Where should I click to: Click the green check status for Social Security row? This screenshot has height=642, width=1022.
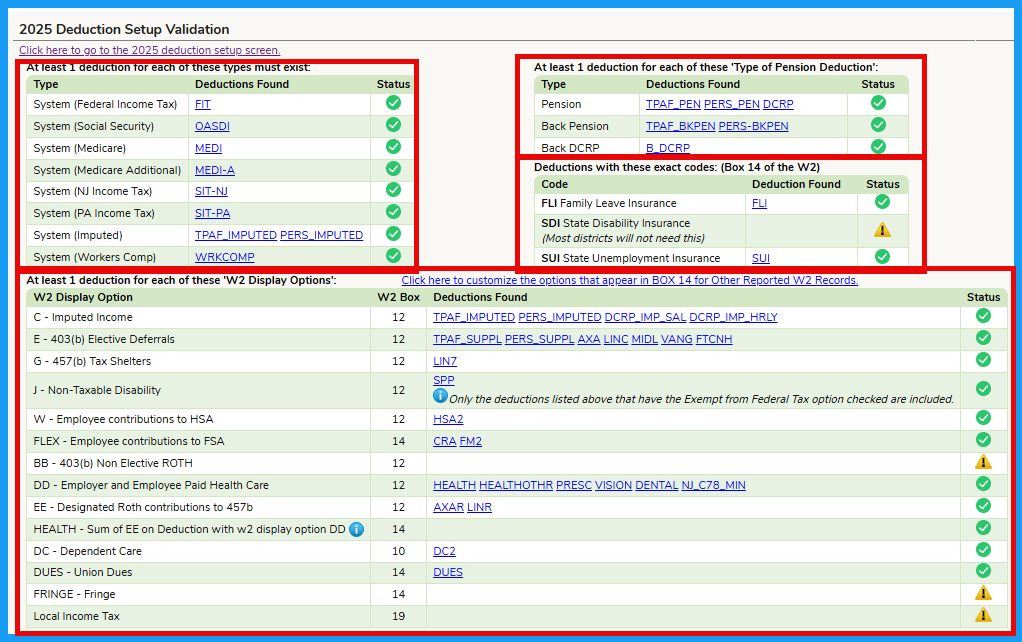coord(393,124)
